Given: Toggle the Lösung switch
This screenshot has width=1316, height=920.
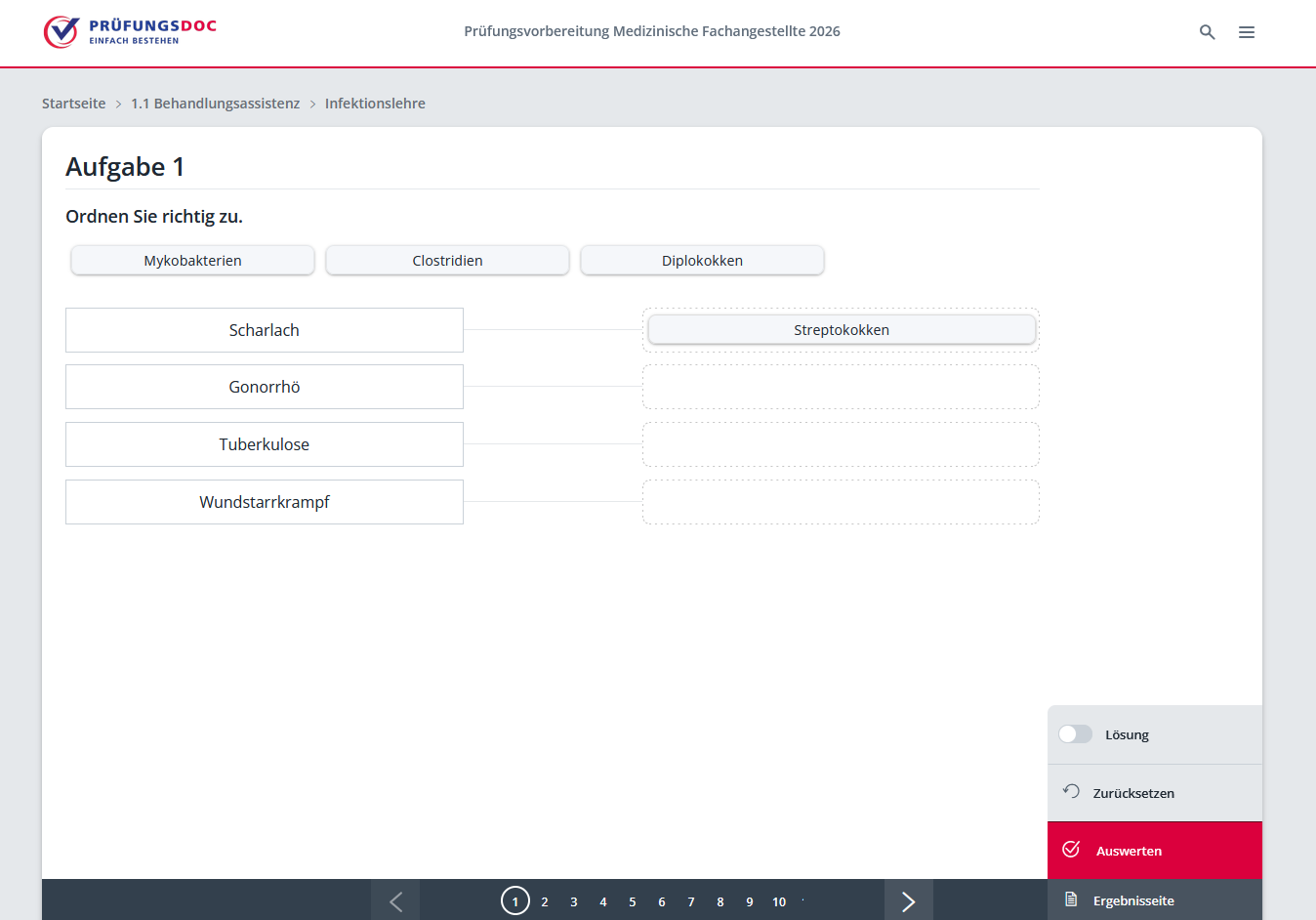Looking at the screenshot, I should [1075, 734].
